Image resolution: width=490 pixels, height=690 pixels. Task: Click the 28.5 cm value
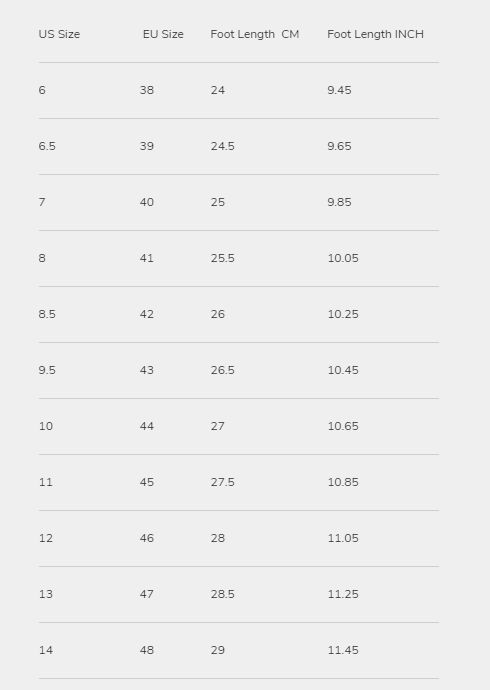pyautogui.click(x=223, y=594)
